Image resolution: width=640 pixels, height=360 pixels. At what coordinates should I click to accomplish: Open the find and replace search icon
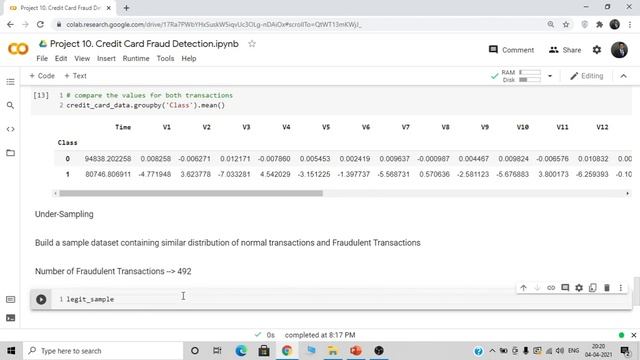(11, 105)
